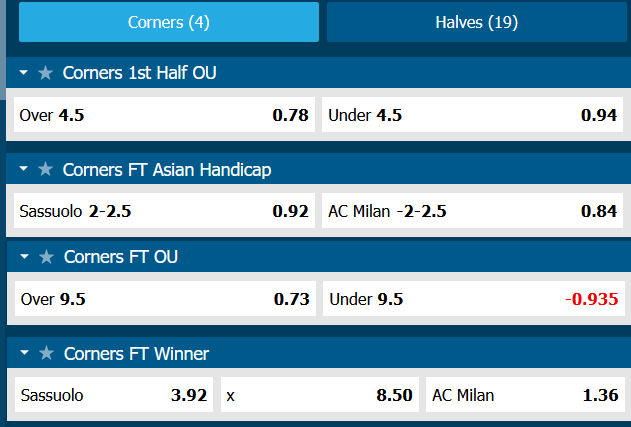
Task: Bet Over 4.5 first half corners
Action: [x=162, y=115]
